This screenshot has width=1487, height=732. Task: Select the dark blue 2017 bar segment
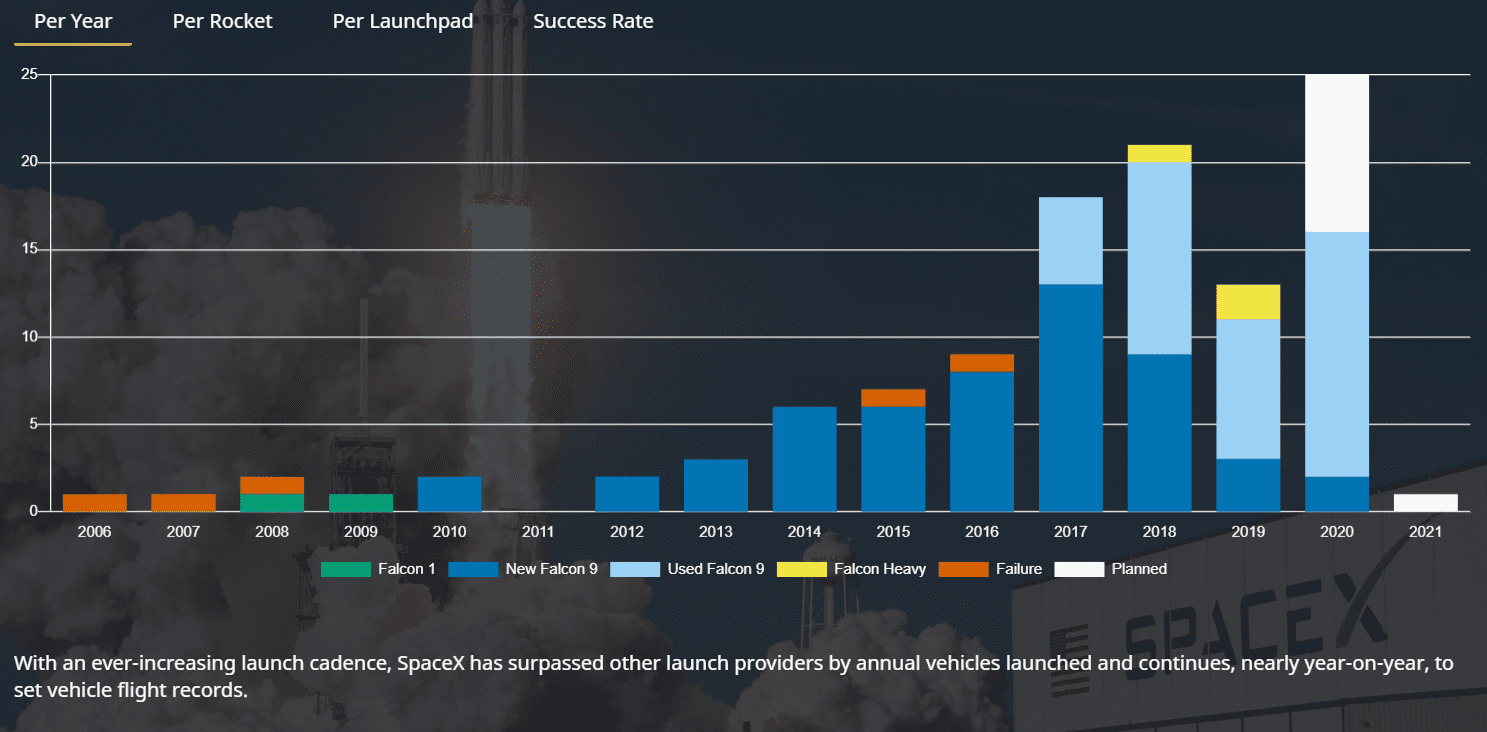click(x=1070, y=398)
